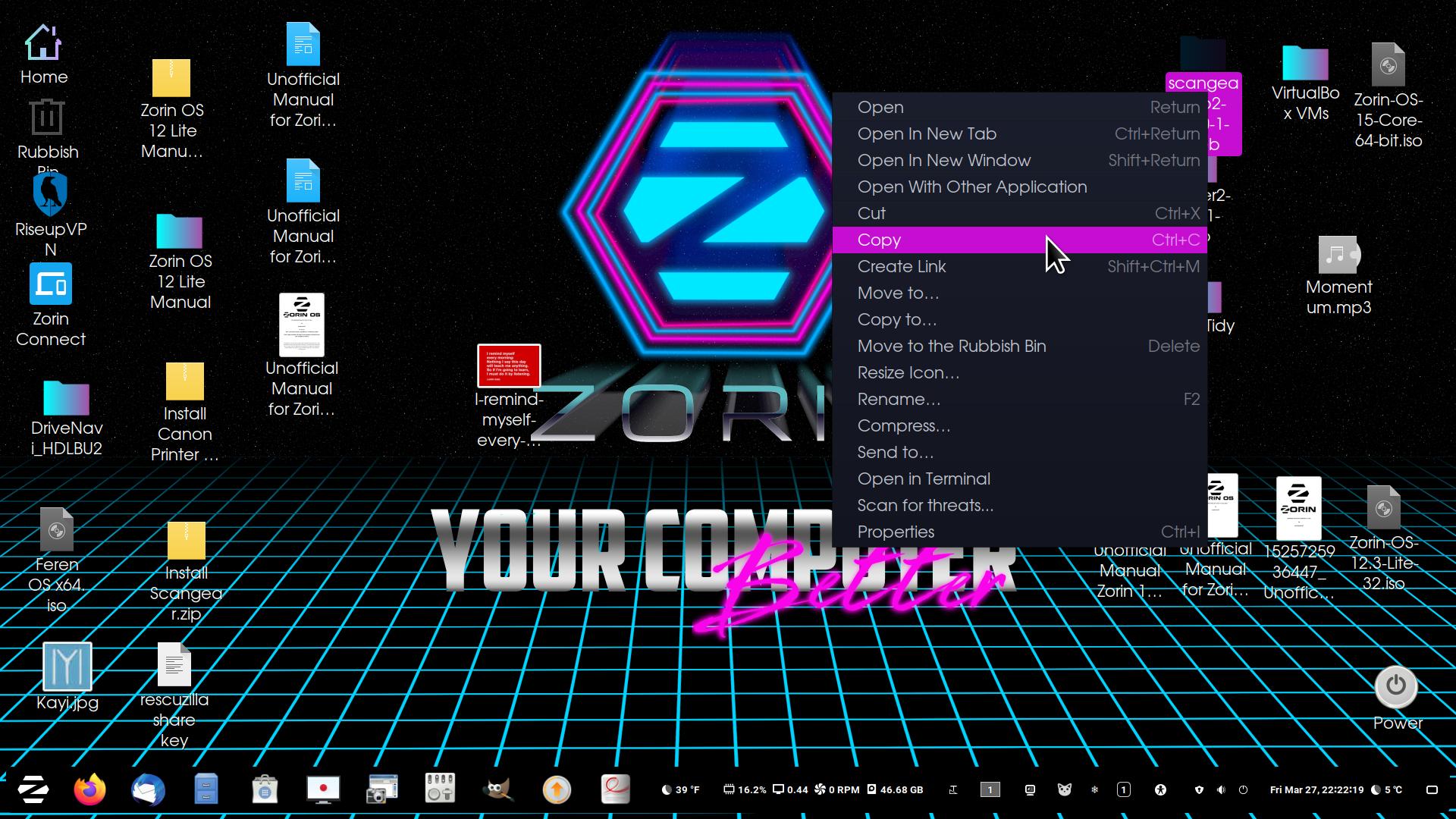Select the Momentum.mp3 desktop file
Viewport: 1456px width, 819px height.
pyautogui.click(x=1338, y=256)
